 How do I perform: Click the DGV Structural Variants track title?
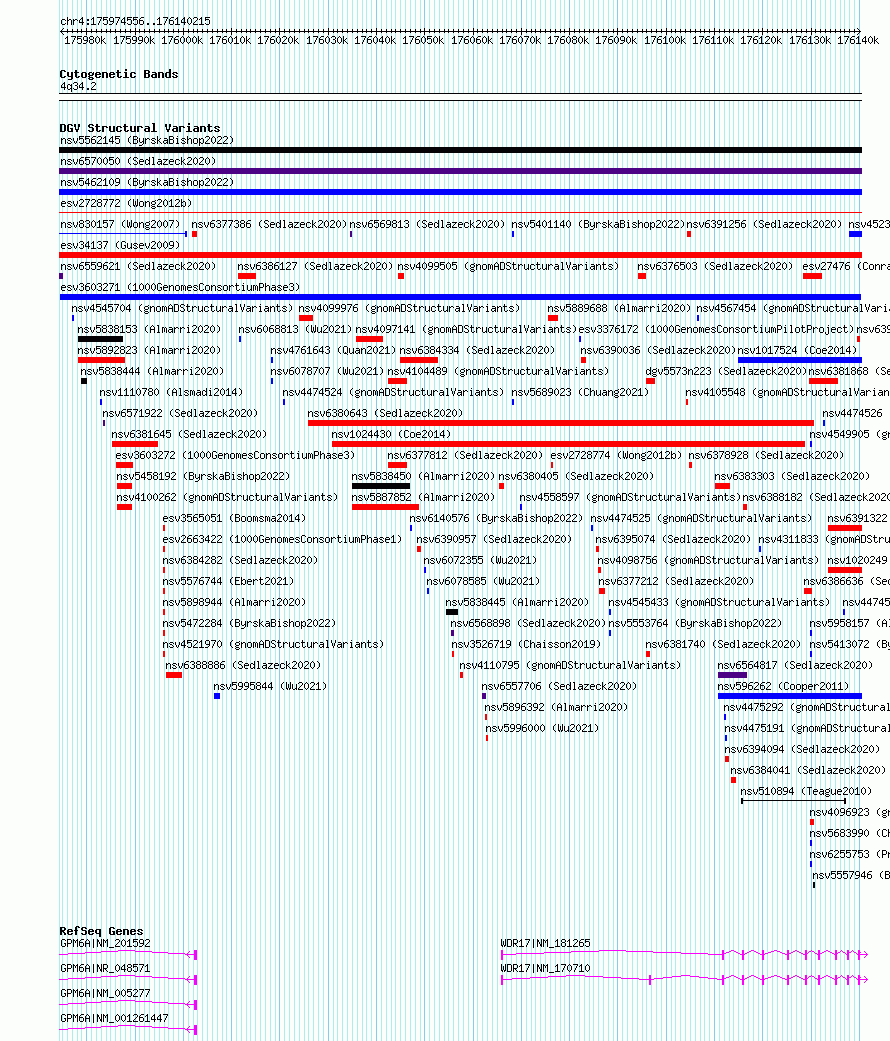pos(140,128)
